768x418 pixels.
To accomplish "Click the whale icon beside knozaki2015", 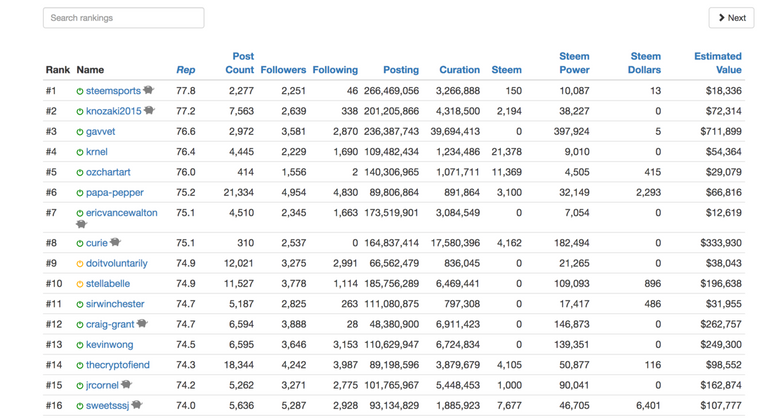I will pyautogui.click(x=150, y=110).
